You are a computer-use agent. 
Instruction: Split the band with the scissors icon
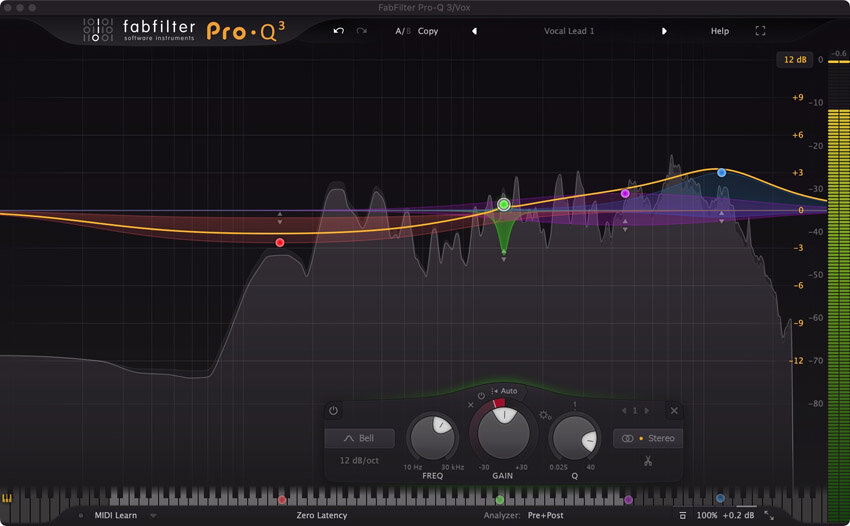click(x=648, y=461)
